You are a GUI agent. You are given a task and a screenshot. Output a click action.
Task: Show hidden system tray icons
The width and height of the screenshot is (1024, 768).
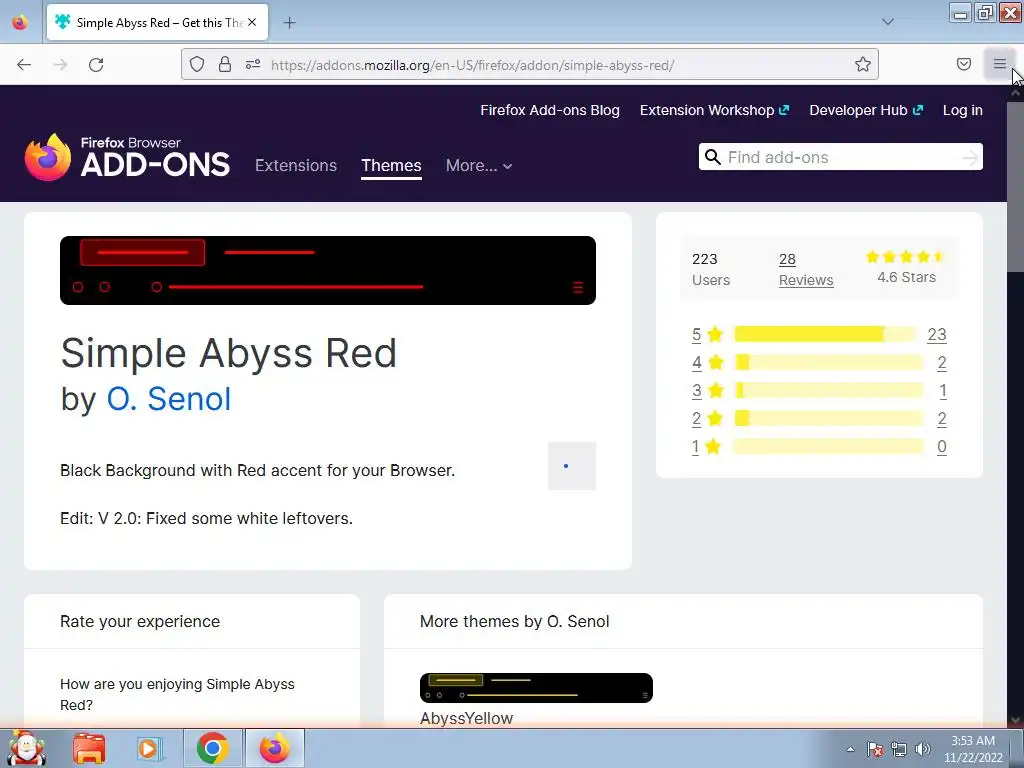tap(850, 749)
